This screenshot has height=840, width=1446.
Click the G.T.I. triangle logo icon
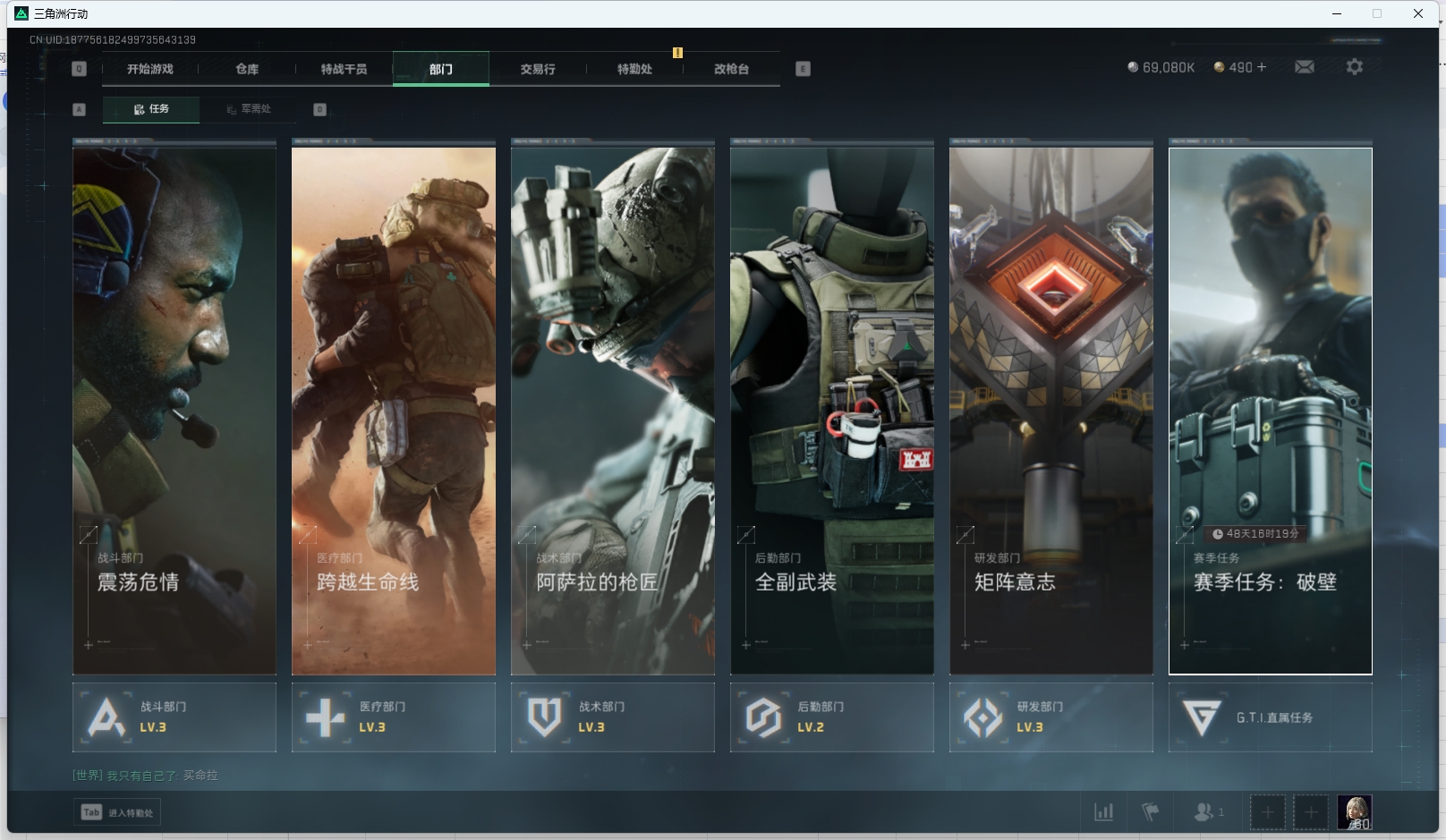[1202, 717]
